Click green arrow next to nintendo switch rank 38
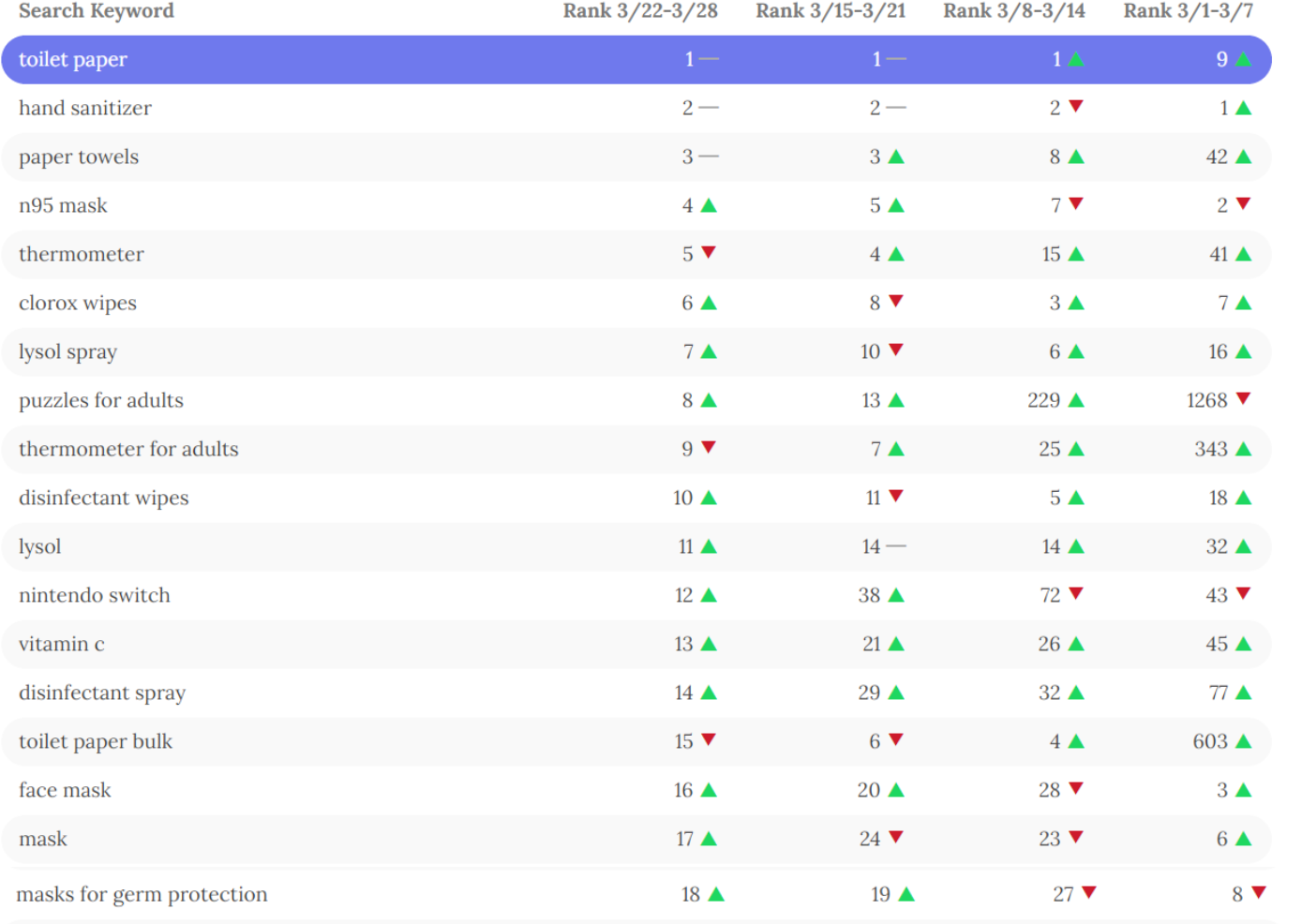The height and width of the screenshot is (924, 1302). point(896,595)
